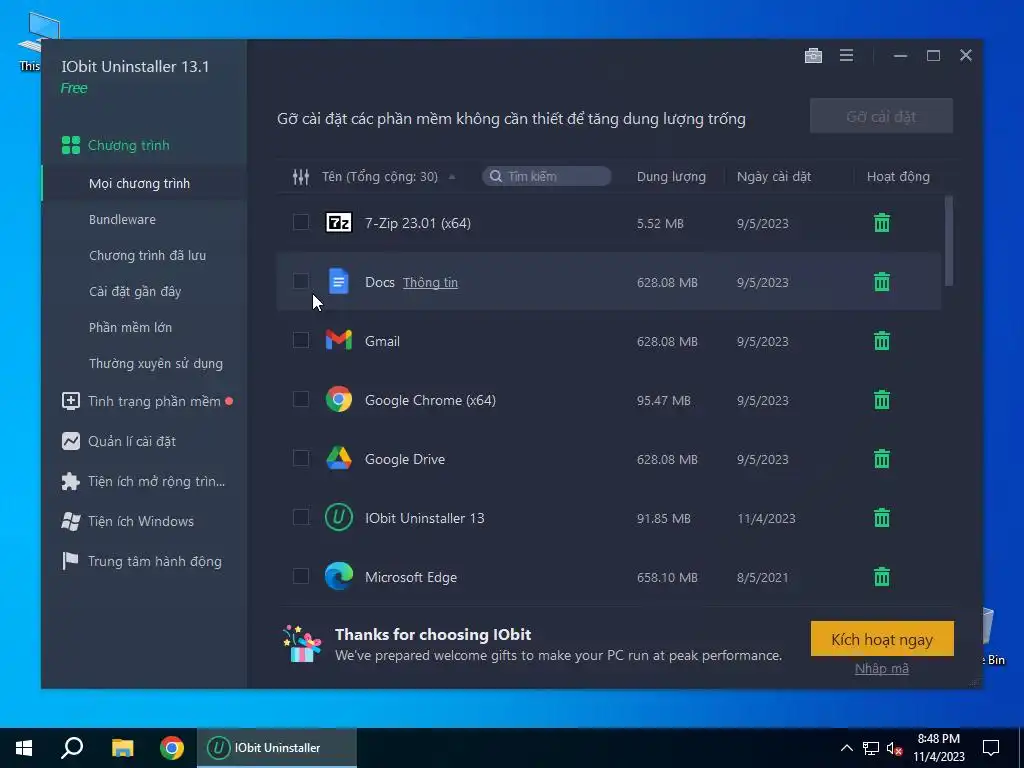The height and width of the screenshot is (768, 1024).
Task: Check the box for 7-Zip 23.01 (x64)
Action: pyautogui.click(x=300, y=222)
